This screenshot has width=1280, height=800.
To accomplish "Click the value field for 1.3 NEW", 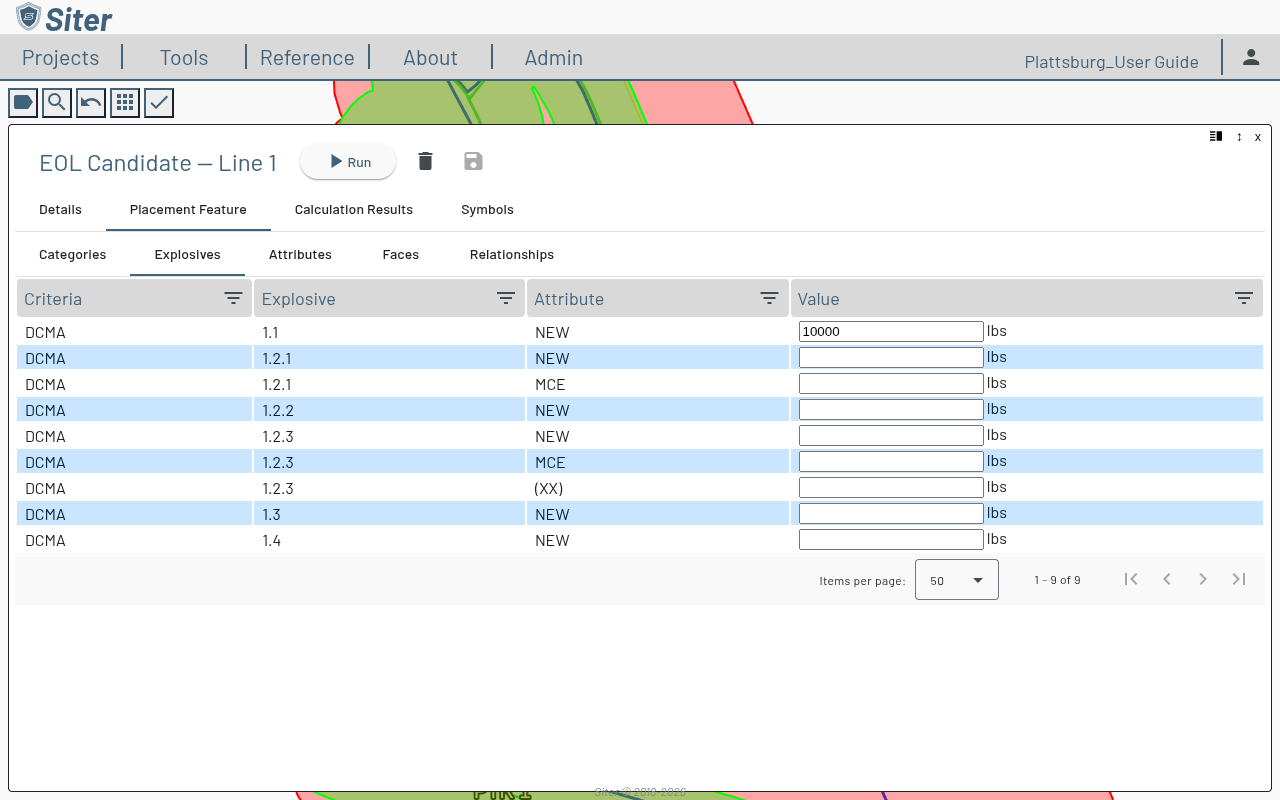I will click(x=891, y=513).
